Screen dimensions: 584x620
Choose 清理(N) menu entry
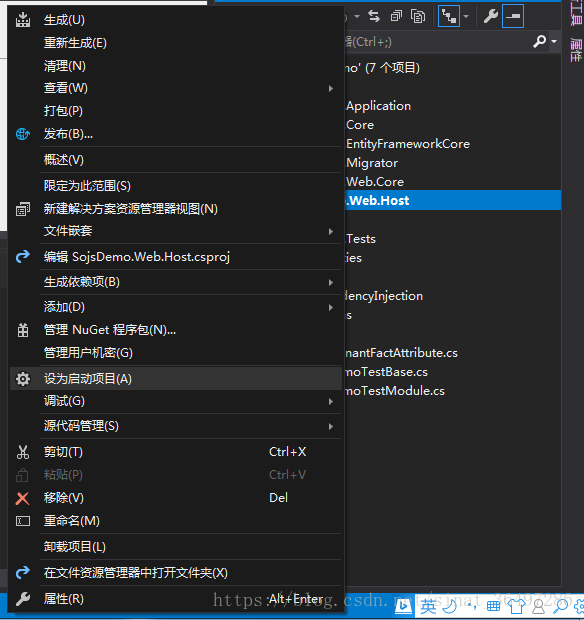pyautogui.click(x=176, y=66)
